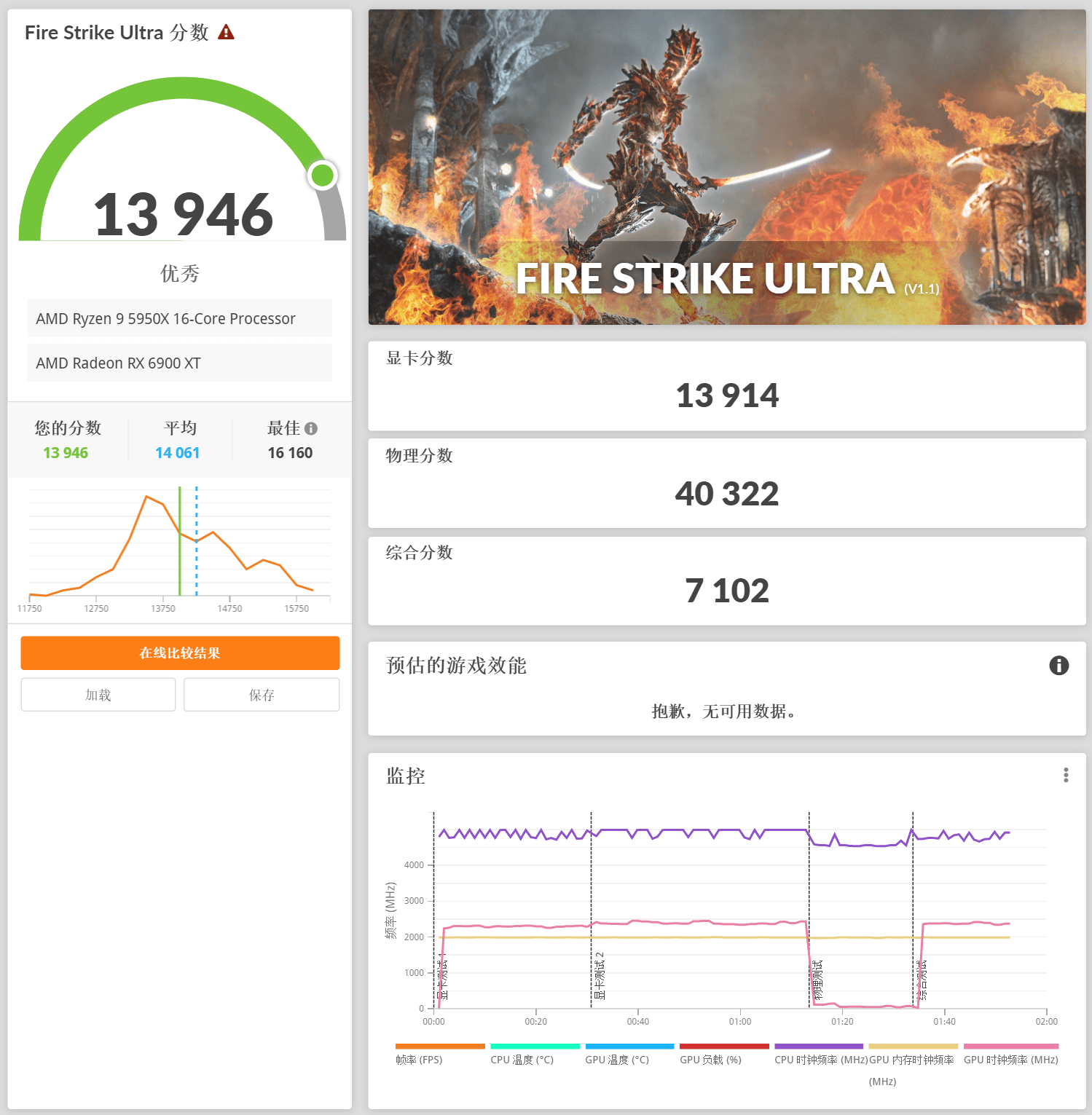Click the 显卡测试 1 marker in monitoring chart
Image resolution: width=1092 pixels, height=1115 pixels.
pyautogui.click(x=442, y=976)
